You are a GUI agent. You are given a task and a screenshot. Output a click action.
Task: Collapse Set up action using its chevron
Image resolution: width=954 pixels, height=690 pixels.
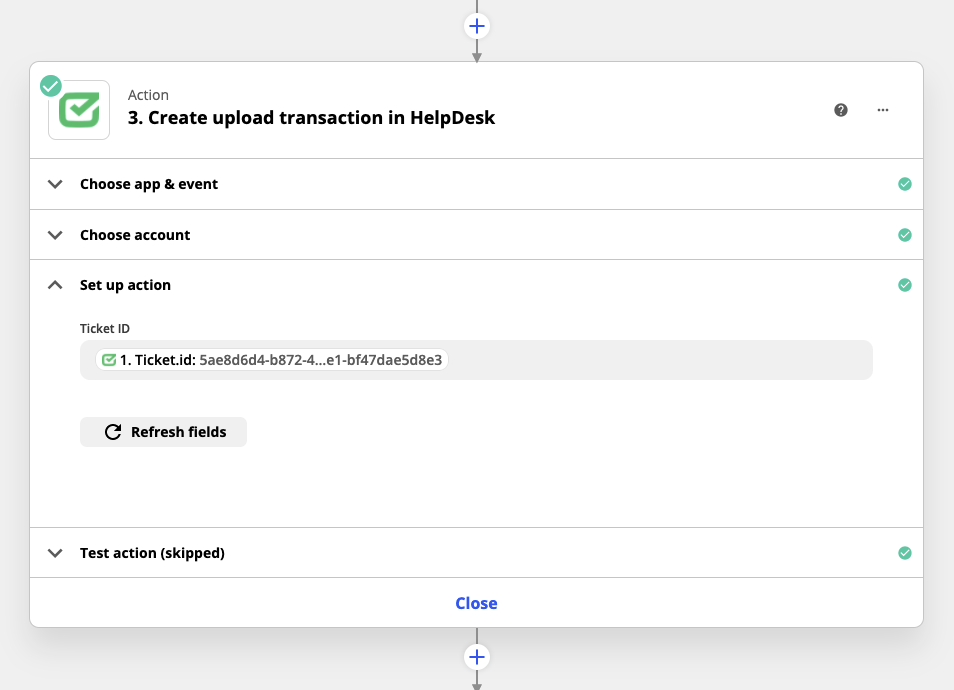coord(55,285)
